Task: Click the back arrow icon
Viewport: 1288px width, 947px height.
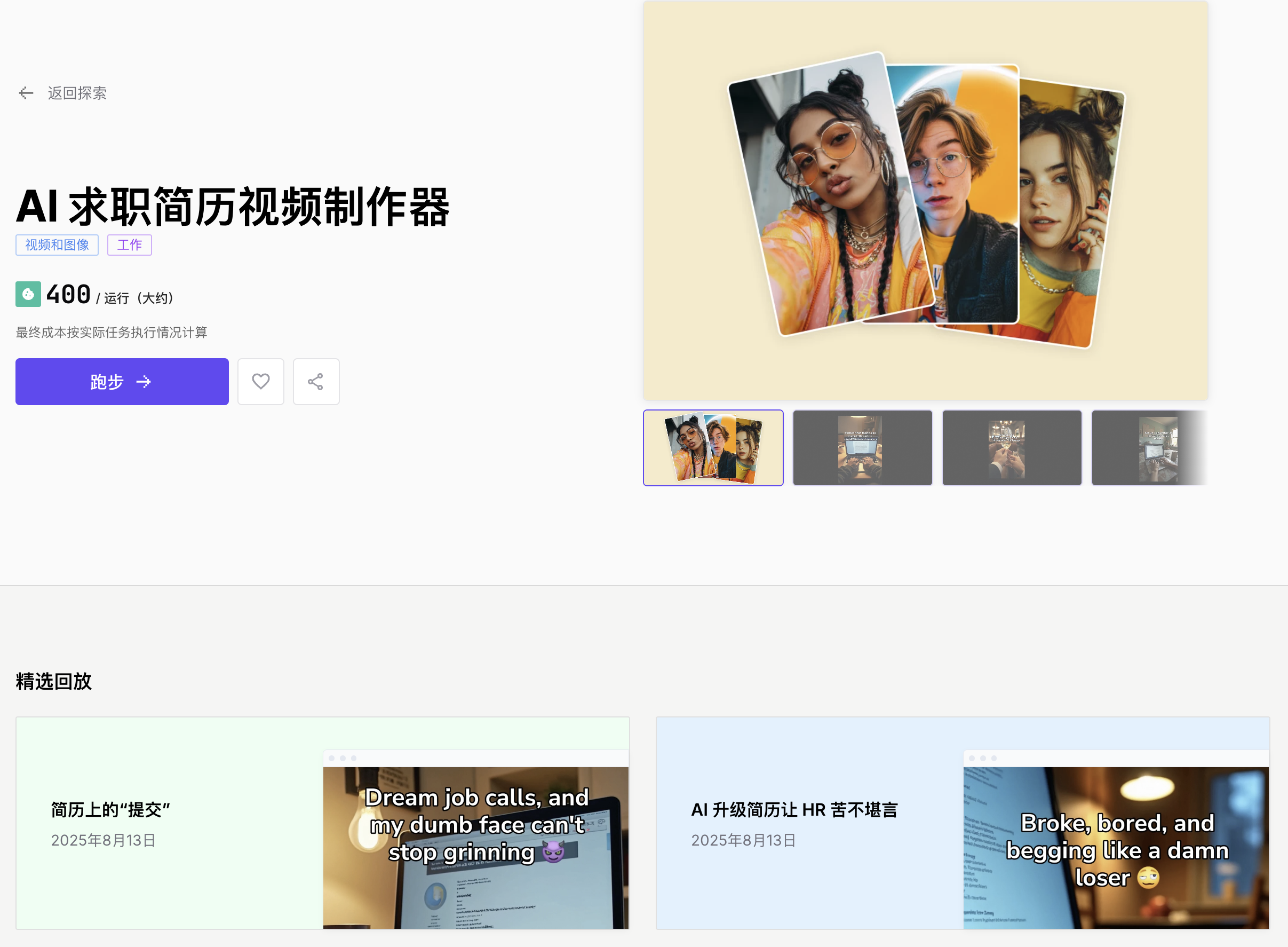Action: click(26, 93)
